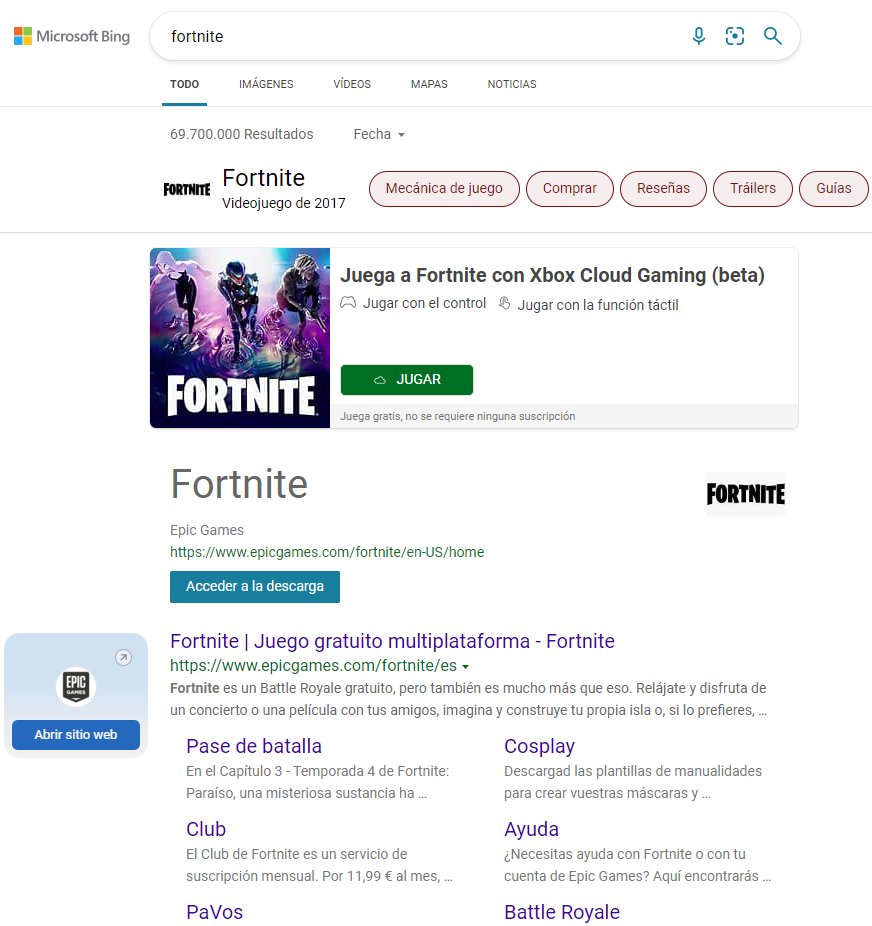The width and height of the screenshot is (872, 926).
Task: Open the Cosplay sublink
Action: 539,746
